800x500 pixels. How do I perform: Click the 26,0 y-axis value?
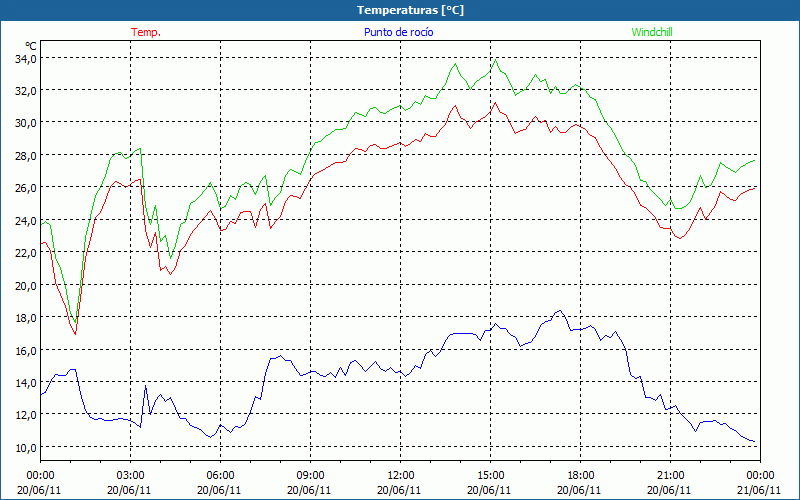26,188
